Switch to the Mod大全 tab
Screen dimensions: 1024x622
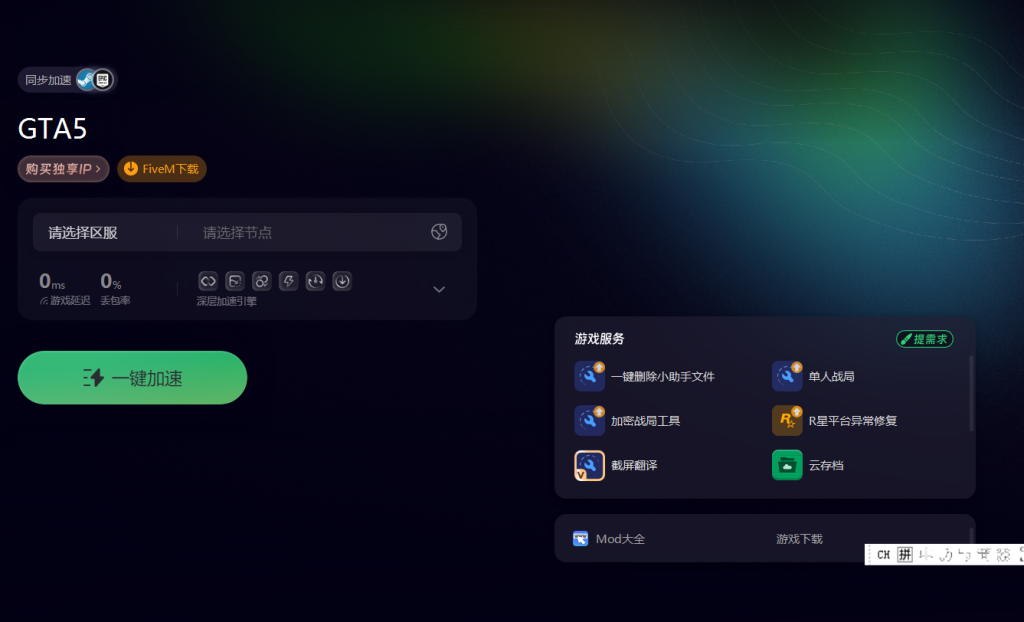609,539
